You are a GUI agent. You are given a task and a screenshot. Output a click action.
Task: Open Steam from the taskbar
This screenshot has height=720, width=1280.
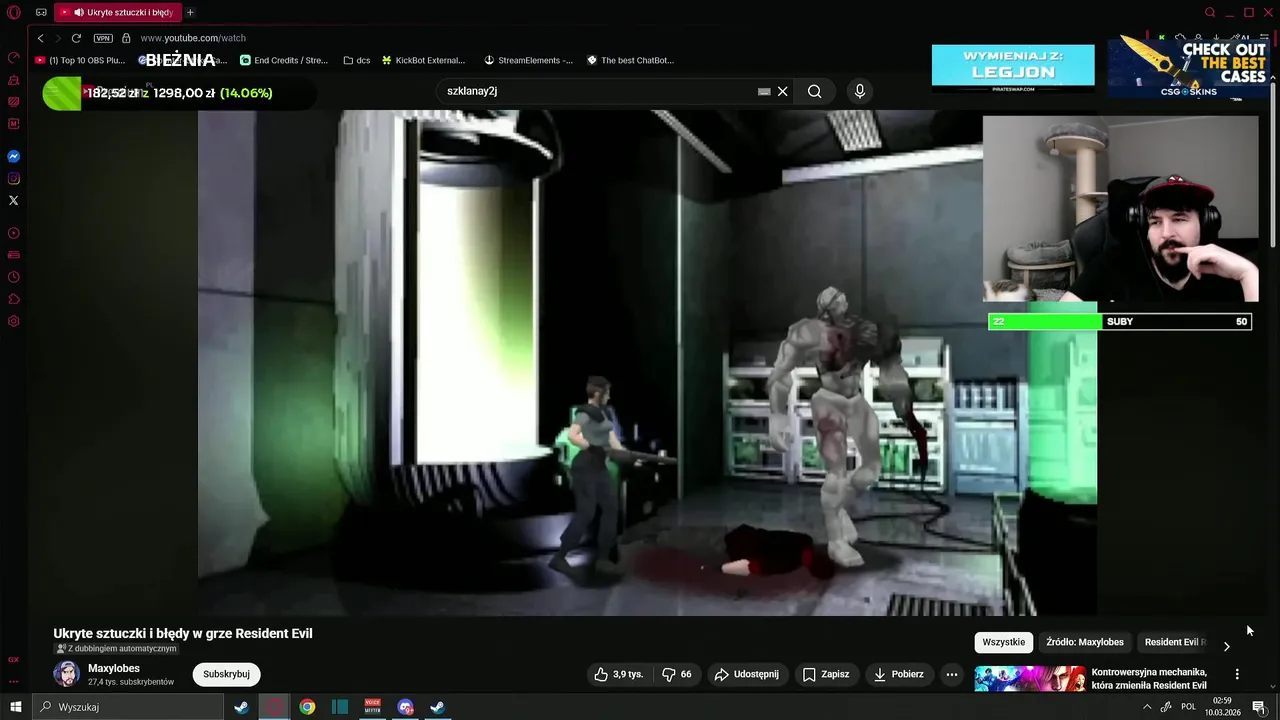point(241,707)
